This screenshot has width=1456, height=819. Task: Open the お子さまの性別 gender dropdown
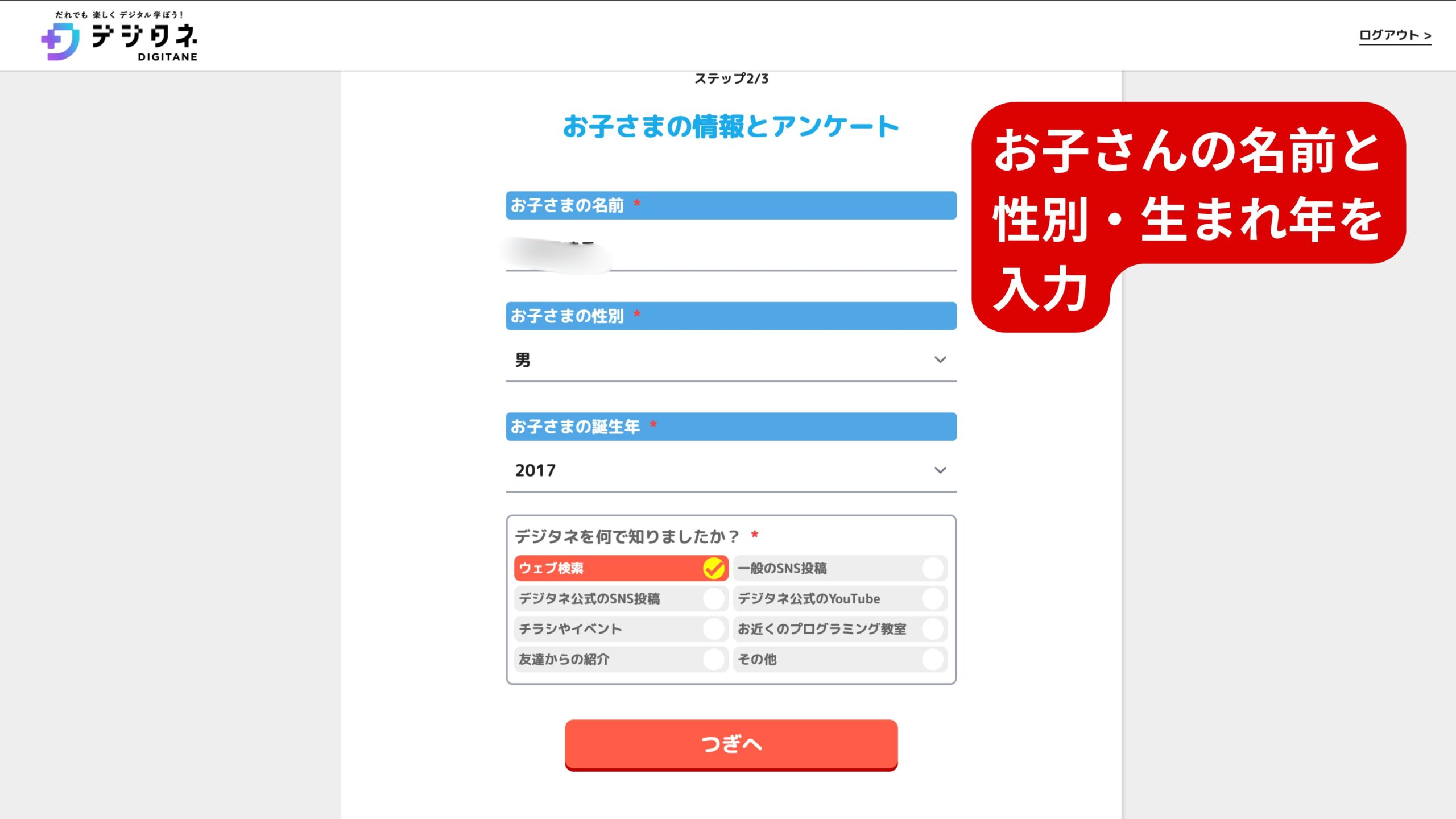coord(731,360)
